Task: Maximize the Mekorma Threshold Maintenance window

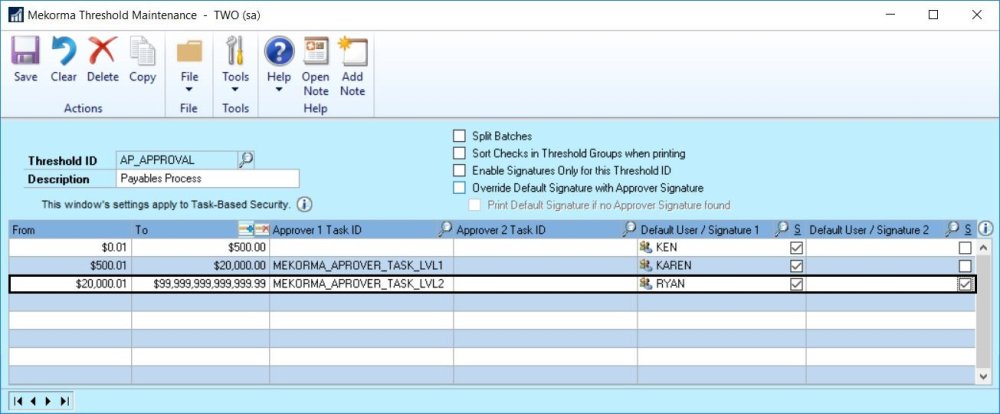Action: coord(933,15)
